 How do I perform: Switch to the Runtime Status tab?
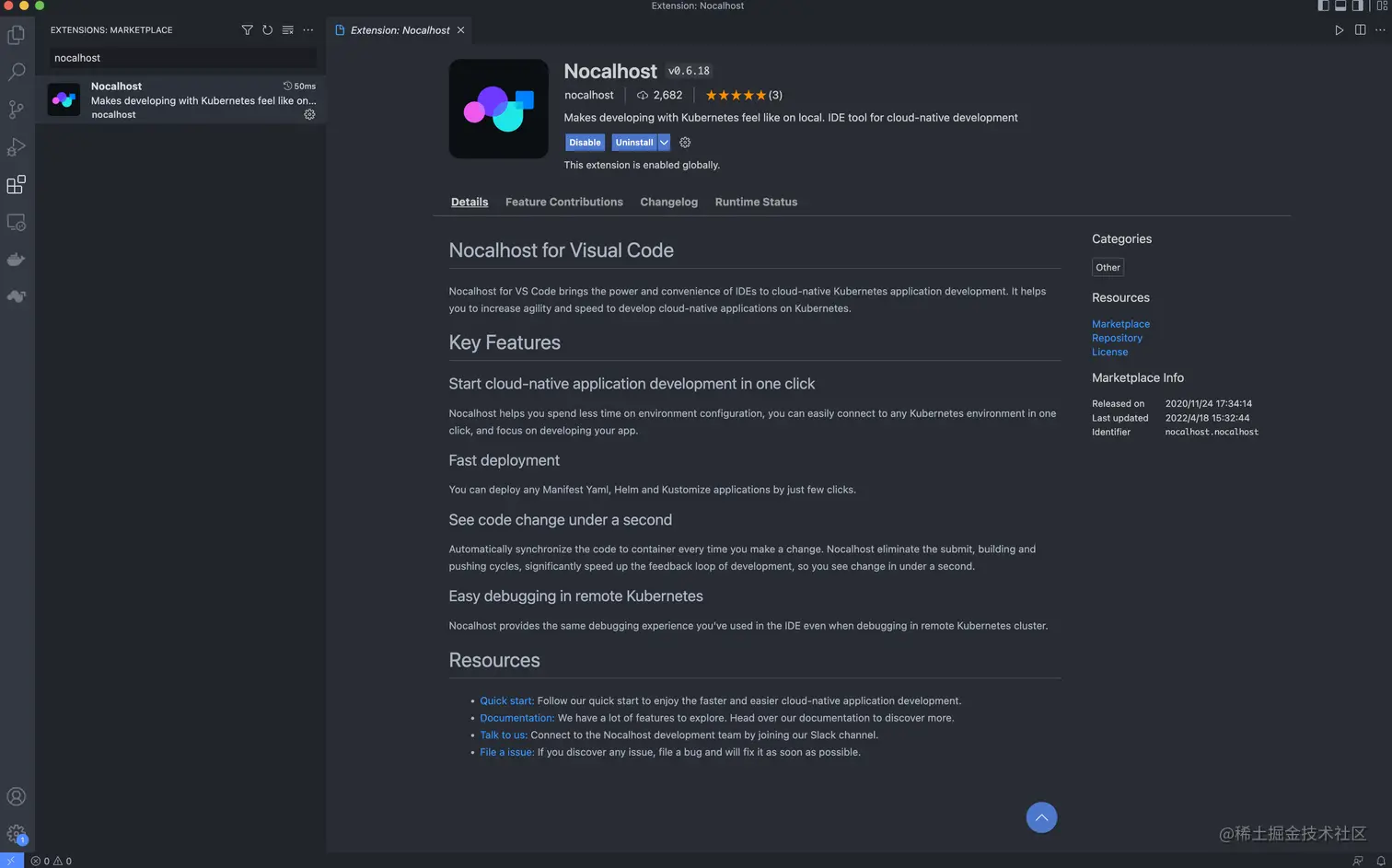(x=756, y=202)
